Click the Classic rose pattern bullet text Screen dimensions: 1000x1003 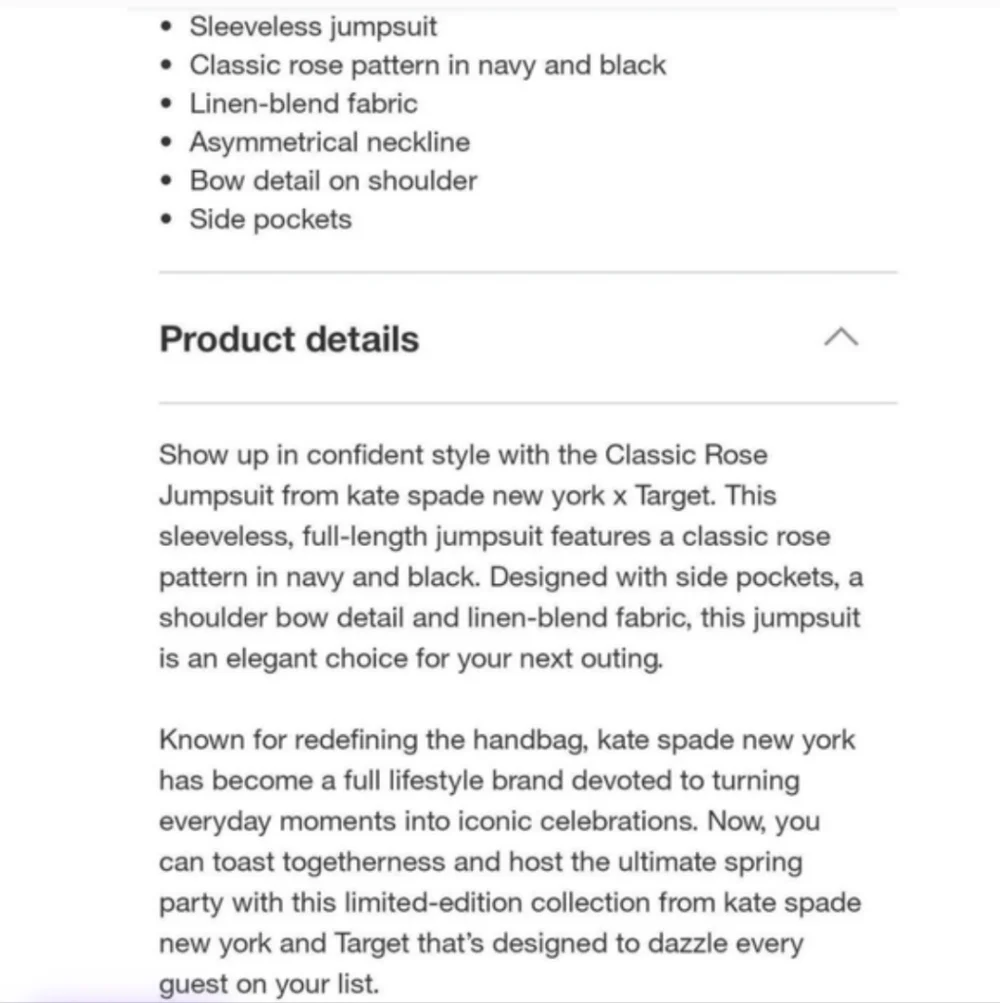(x=427, y=65)
